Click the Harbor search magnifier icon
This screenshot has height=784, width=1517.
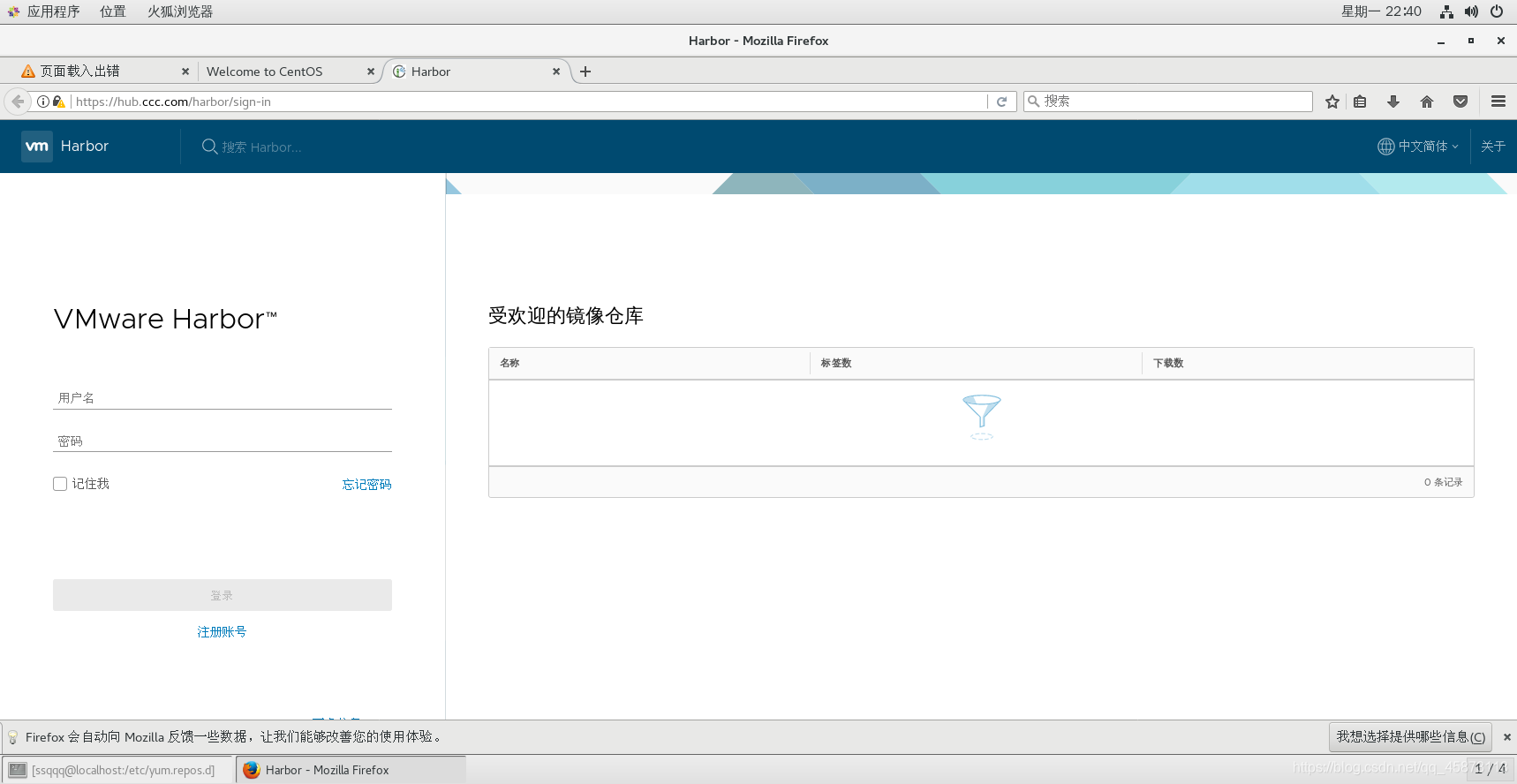(x=209, y=147)
